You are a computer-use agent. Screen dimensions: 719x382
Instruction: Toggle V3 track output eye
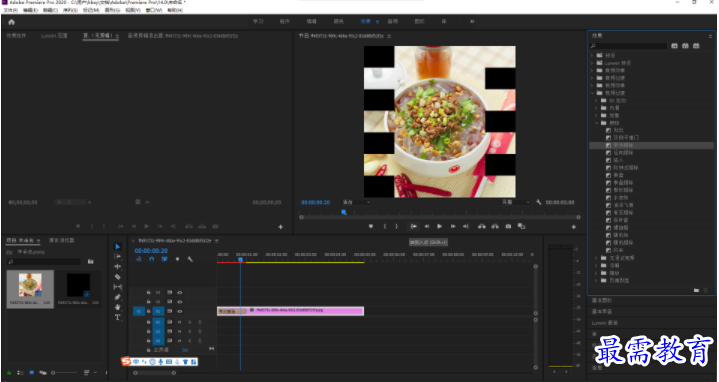point(180,292)
